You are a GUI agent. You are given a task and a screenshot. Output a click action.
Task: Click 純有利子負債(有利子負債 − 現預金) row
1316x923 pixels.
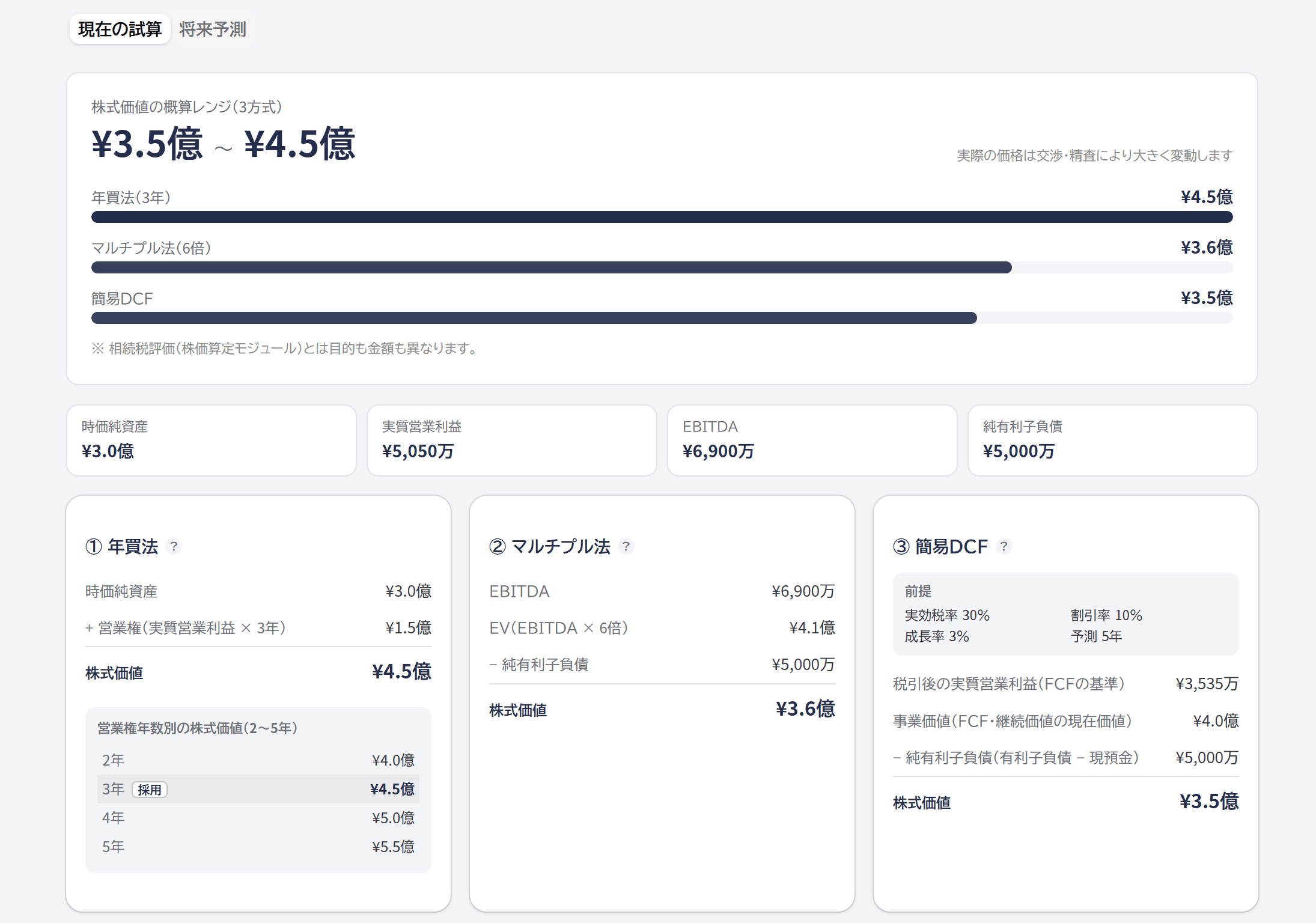[x=1066, y=758]
